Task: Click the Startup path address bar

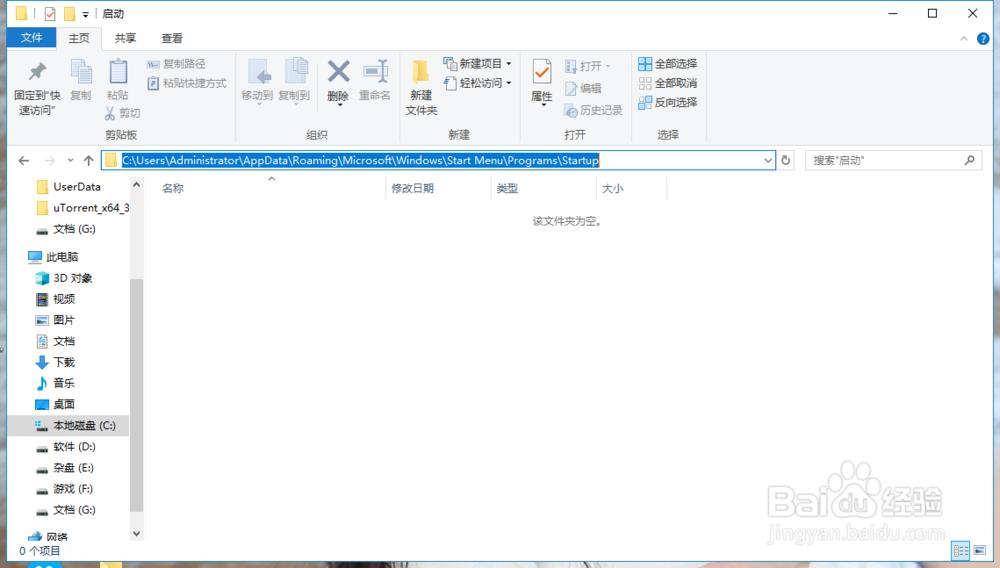Action: [438, 160]
